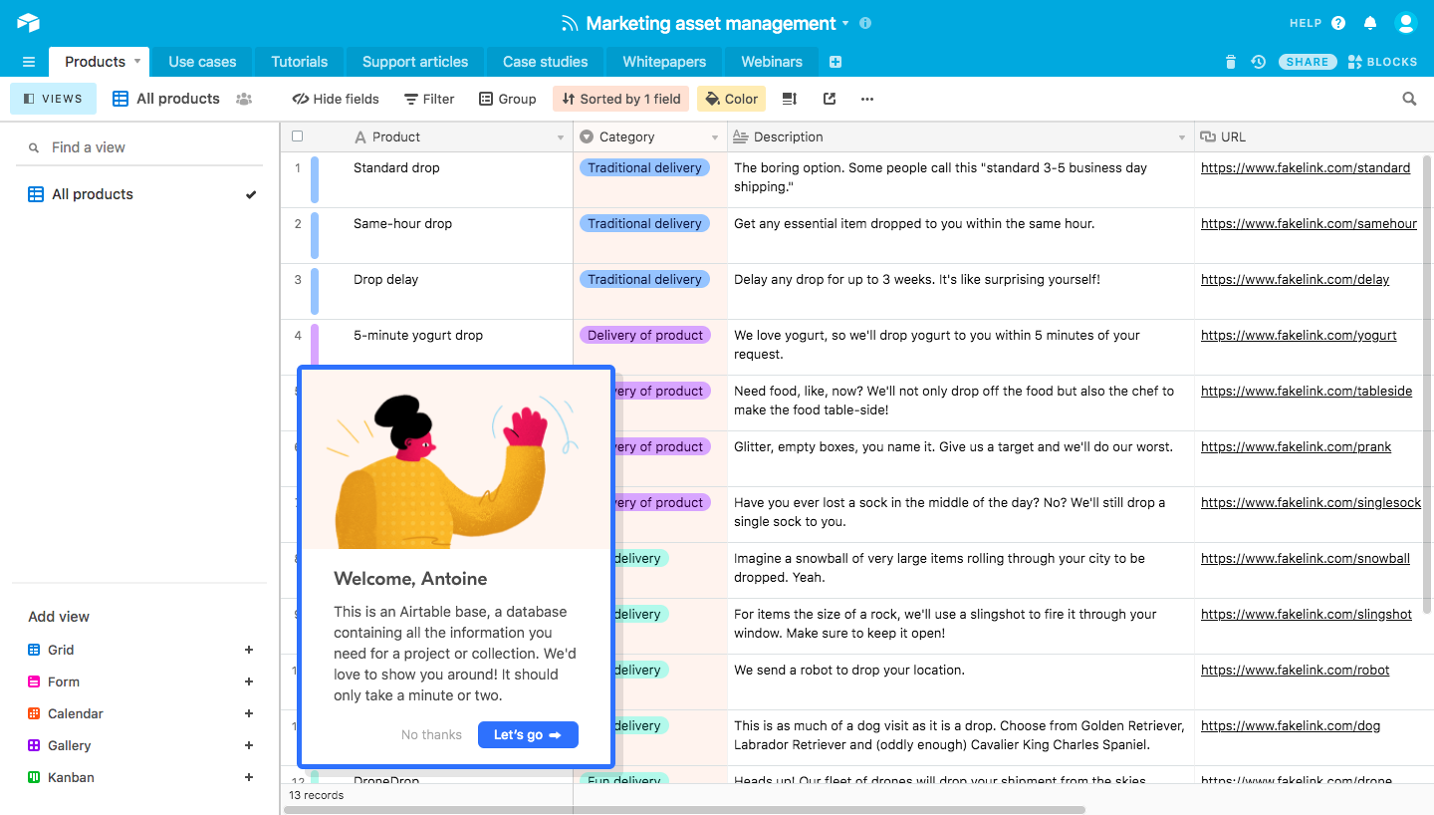Open the Sorted by 1 field menu
The height and width of the screenshot is (815, 1434).
(x=621, y=99)
